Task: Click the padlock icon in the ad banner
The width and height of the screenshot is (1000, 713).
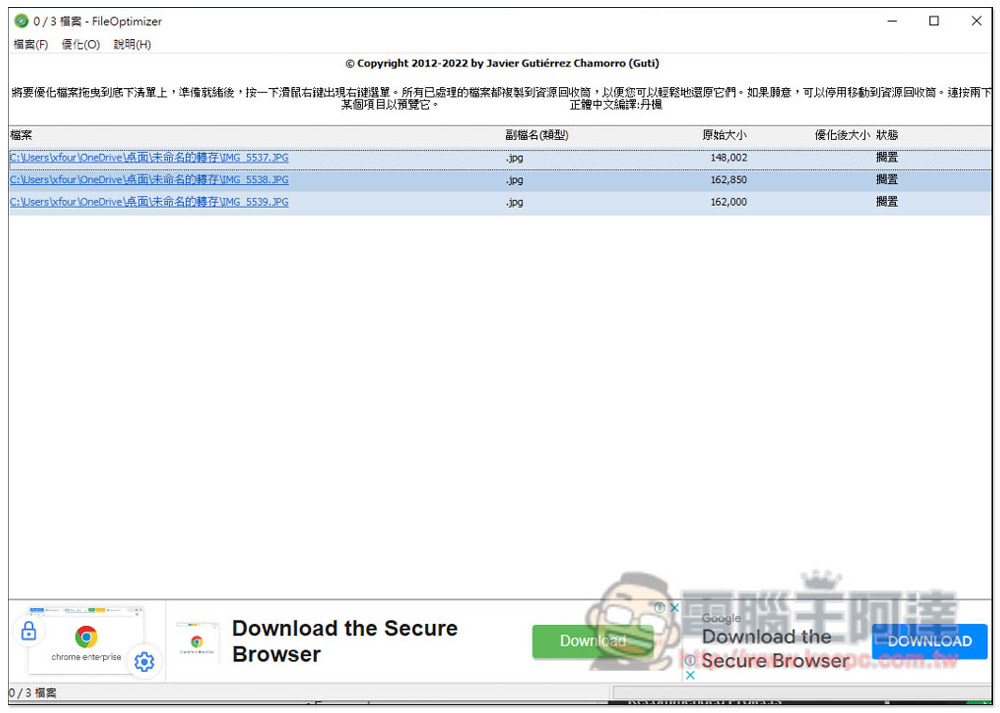Action: pos(28,630)
